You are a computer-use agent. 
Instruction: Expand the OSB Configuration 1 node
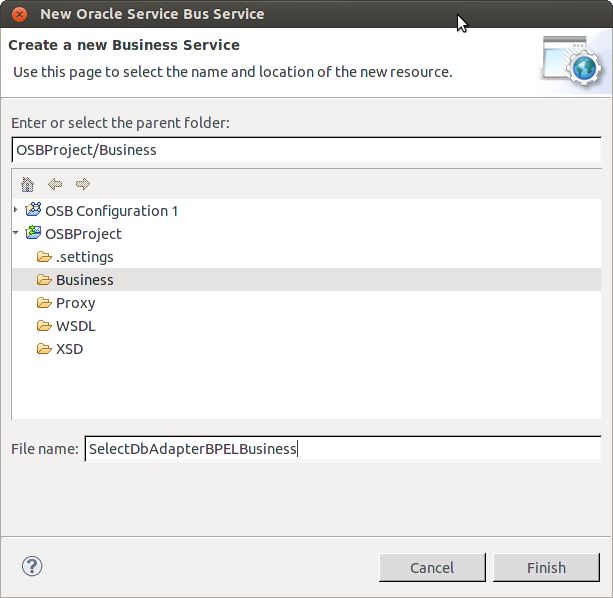(x=16, y=210)
